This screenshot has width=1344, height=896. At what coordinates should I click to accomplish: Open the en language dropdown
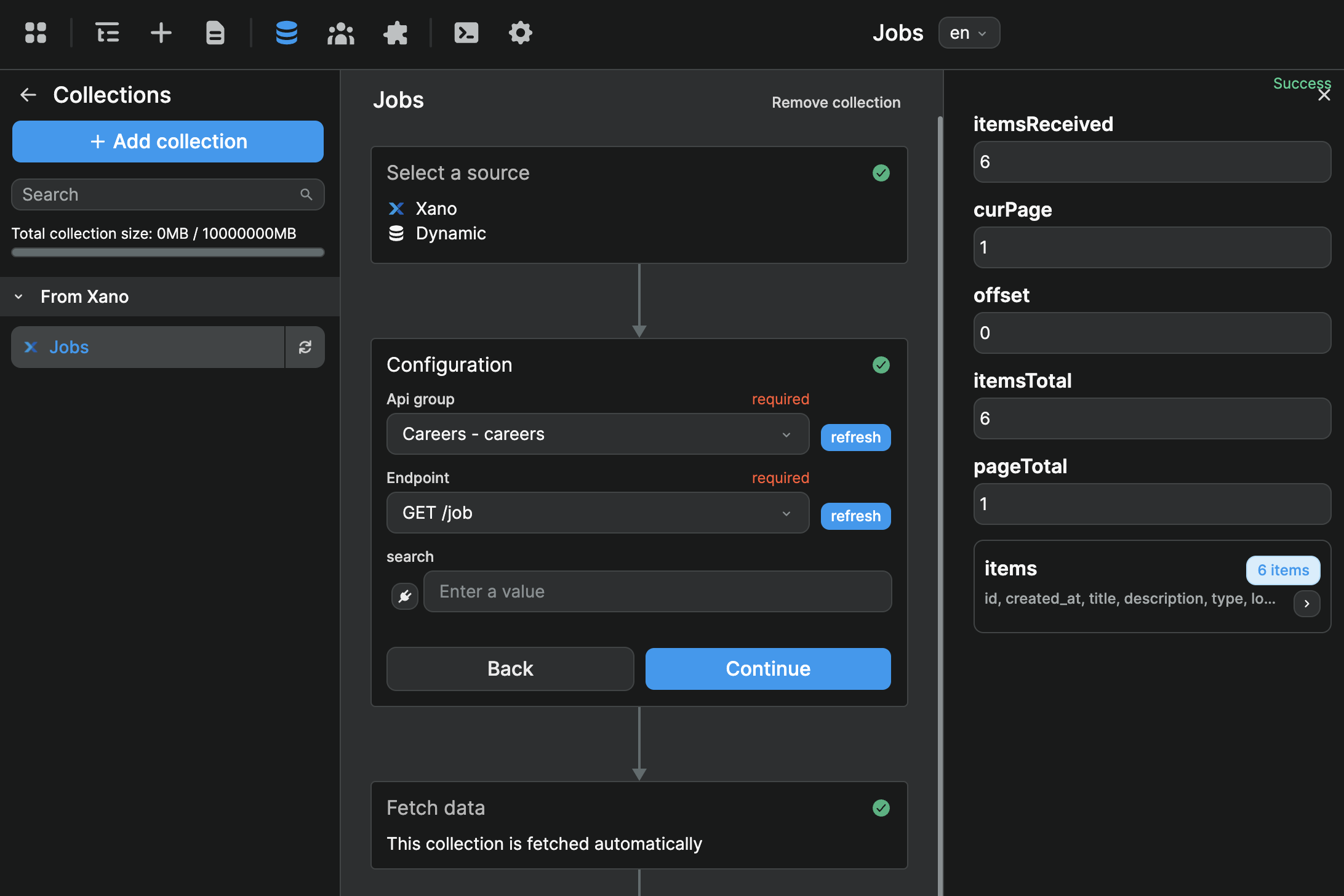point(969,33)
